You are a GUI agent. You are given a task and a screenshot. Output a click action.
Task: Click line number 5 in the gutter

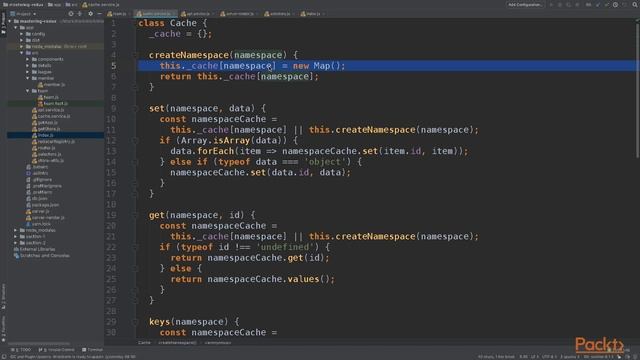(x=113, y=66)
